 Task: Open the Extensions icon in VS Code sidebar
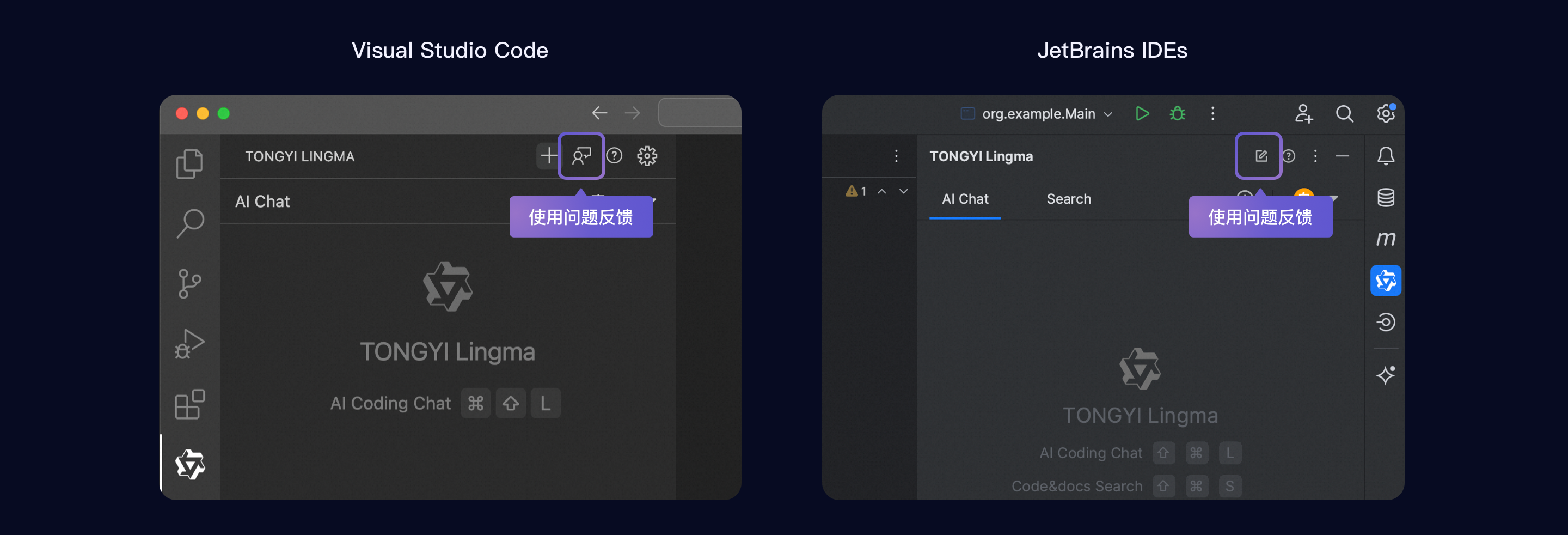[x=189, y=404]
